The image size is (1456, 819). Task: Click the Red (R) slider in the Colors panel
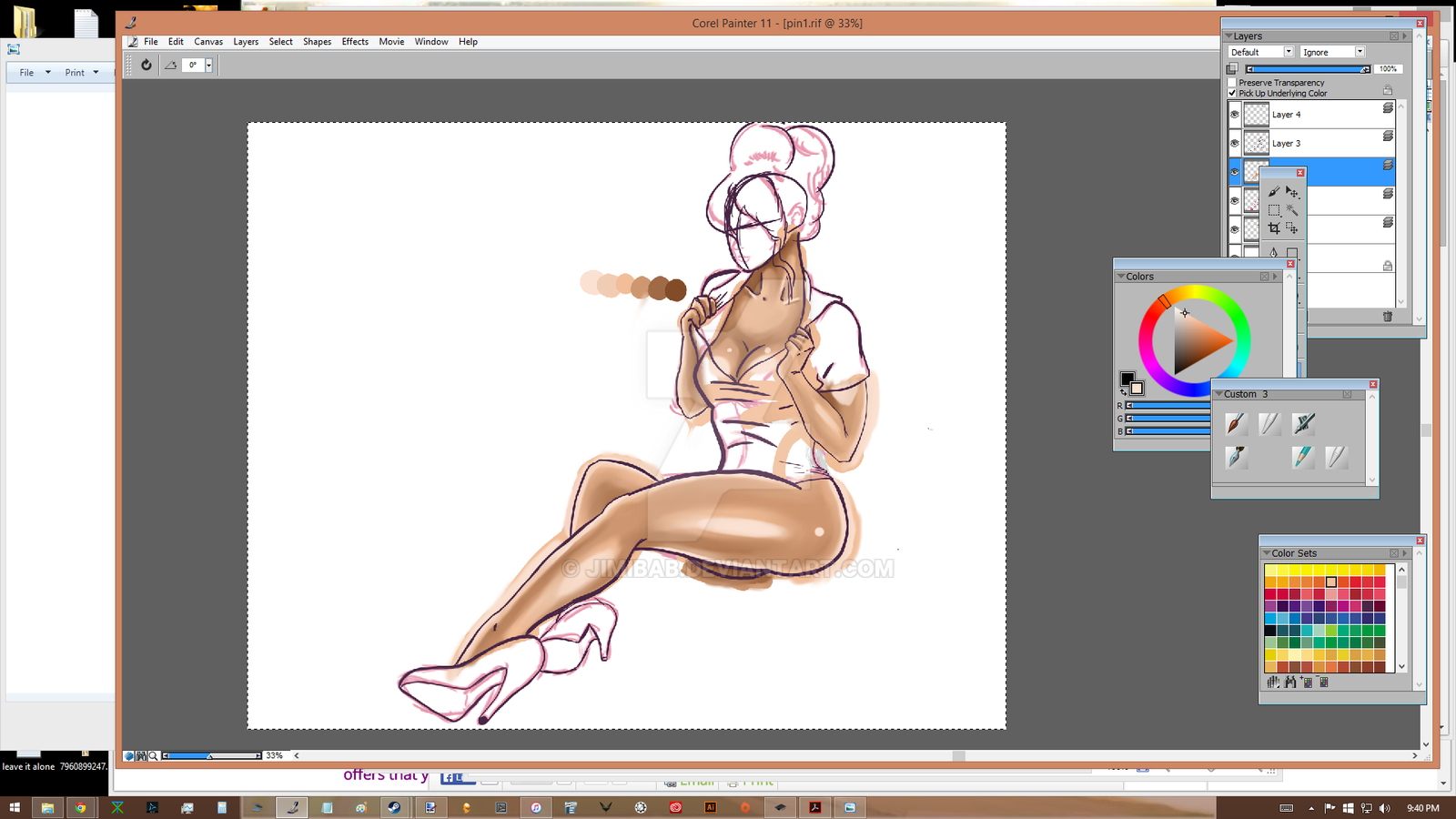[x=1168, y=406]
